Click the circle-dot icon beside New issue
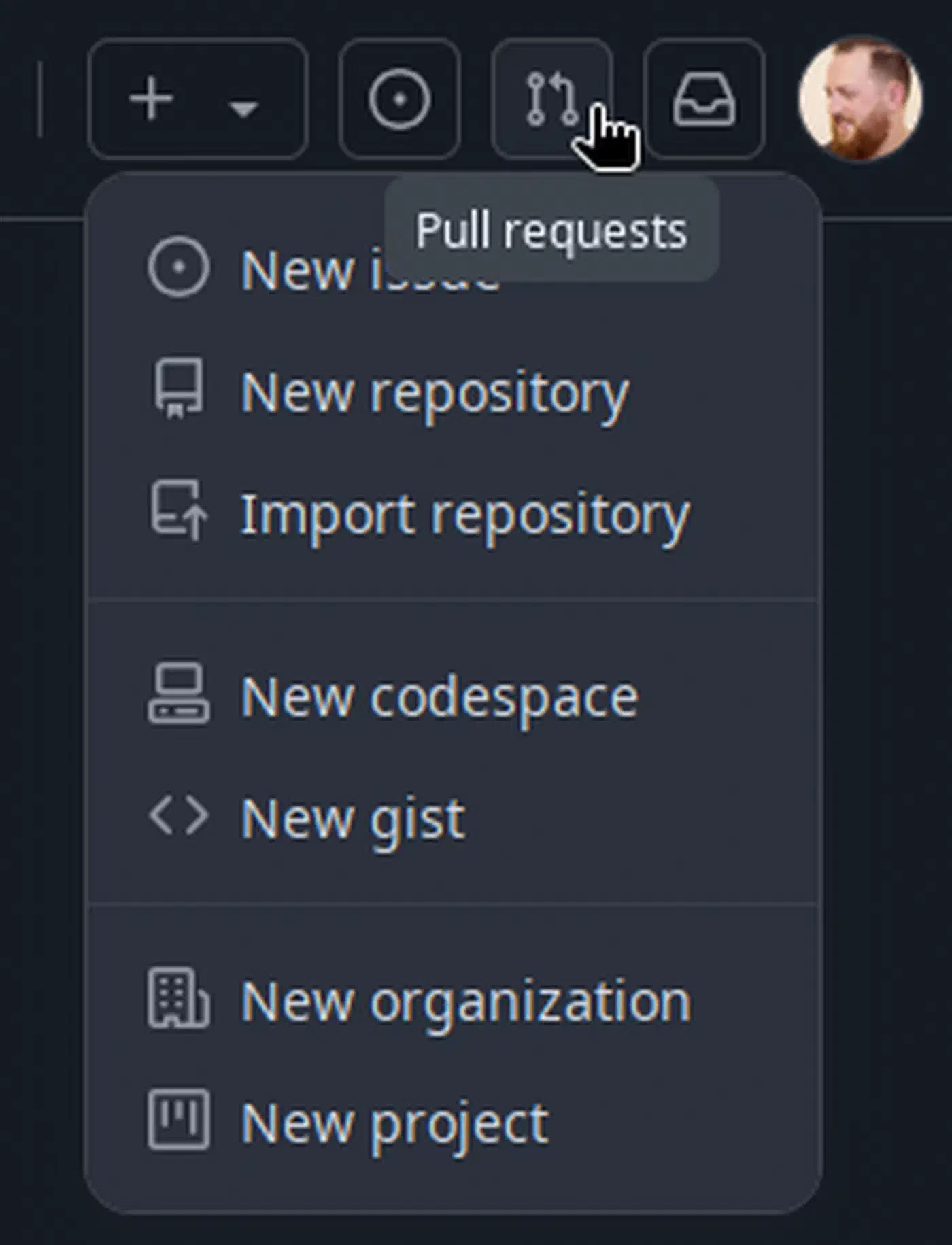This screenshot has height=1245, width=952. tap(179, 268)
